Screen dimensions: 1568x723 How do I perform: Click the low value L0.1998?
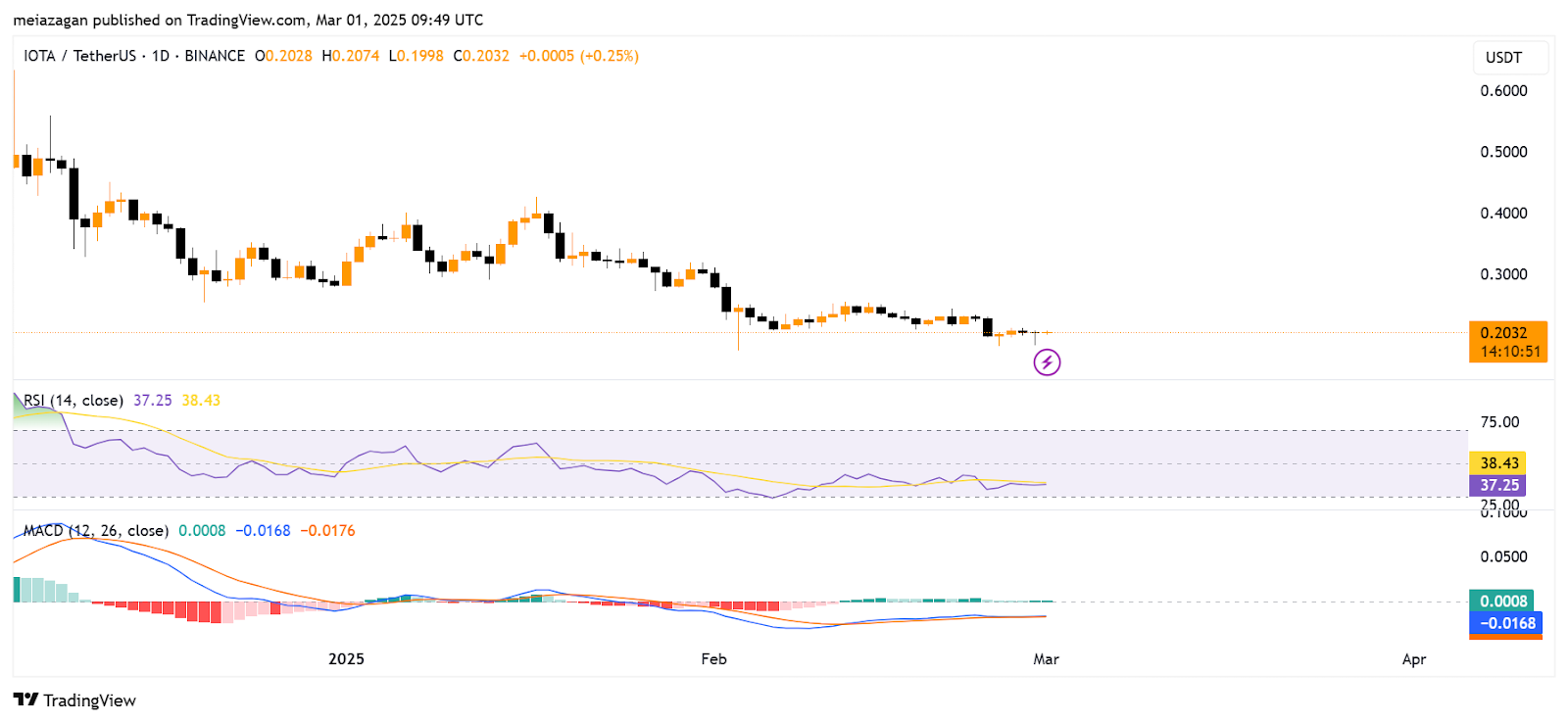(416, 56)
